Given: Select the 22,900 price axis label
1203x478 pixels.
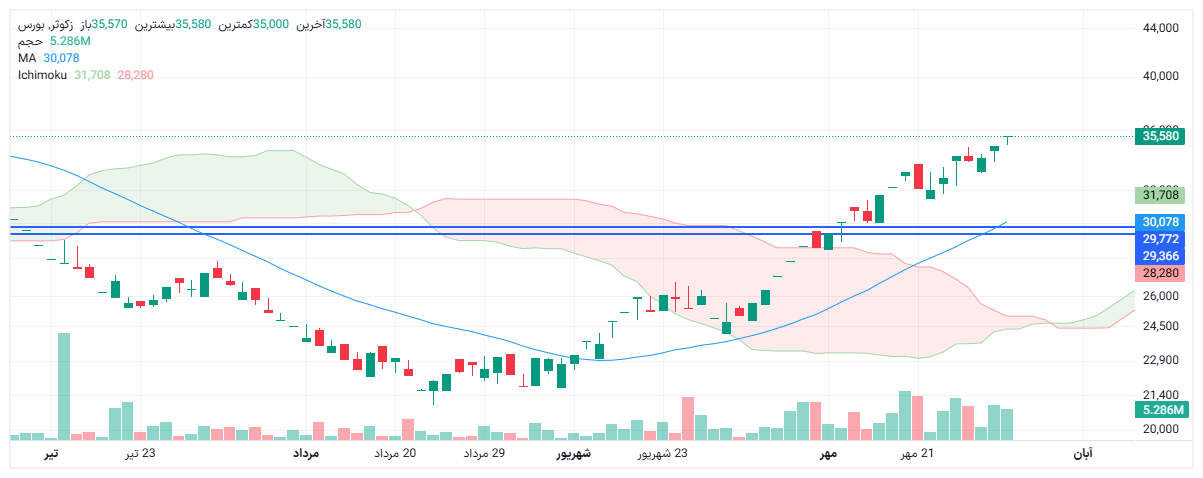Looking at the screenshot, I should 1161,360.
